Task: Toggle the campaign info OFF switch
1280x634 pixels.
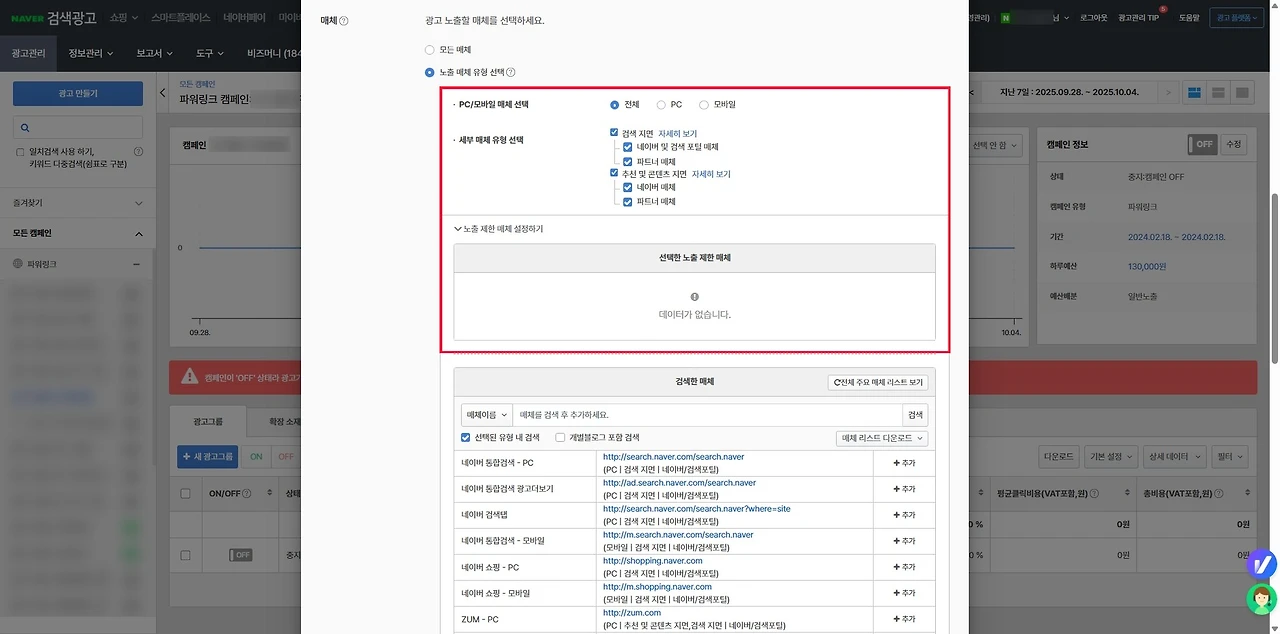Action: point(1202,144)
